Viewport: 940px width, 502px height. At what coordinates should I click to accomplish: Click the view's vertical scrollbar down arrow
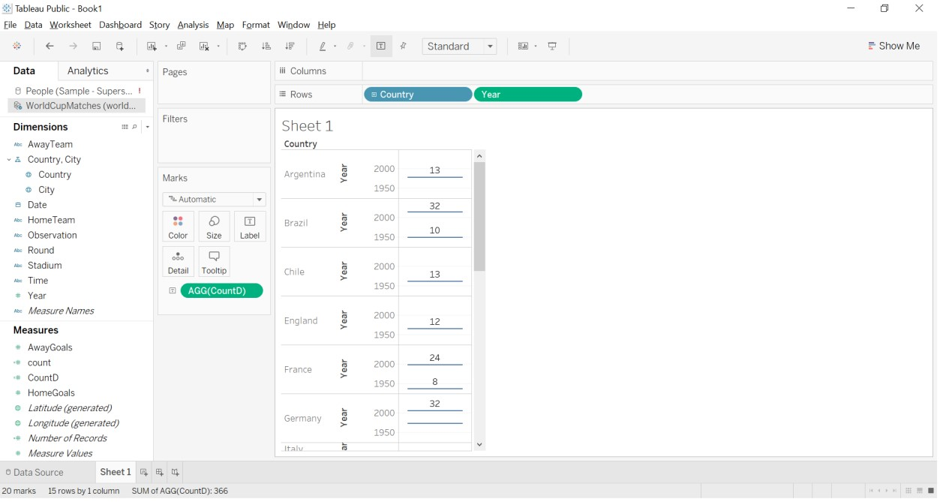point(479,444)
